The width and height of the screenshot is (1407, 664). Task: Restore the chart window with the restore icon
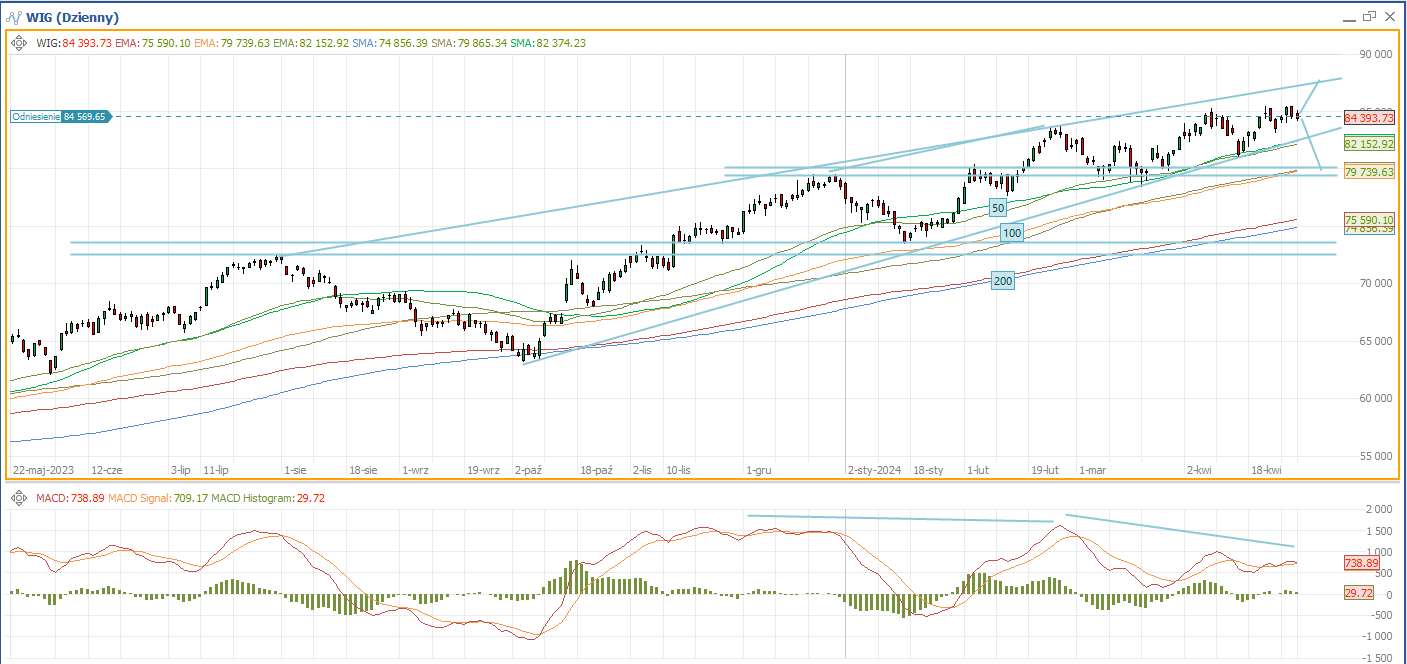coord(1369,16)
